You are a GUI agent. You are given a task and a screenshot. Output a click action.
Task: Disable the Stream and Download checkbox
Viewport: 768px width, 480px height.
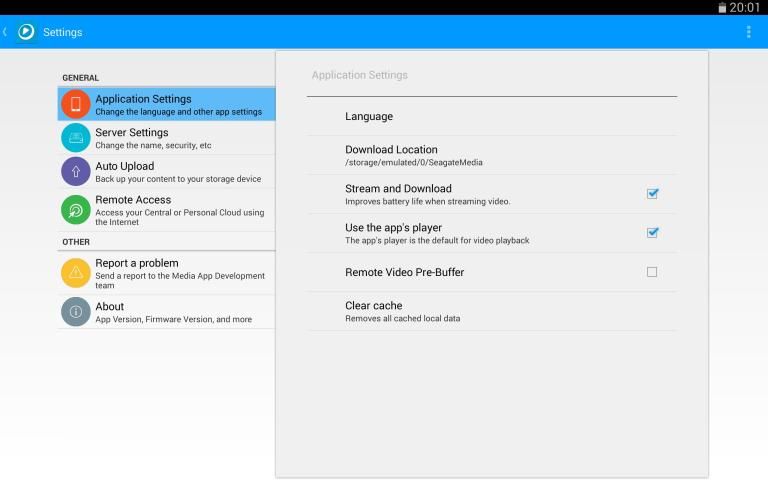coord(652,194)
